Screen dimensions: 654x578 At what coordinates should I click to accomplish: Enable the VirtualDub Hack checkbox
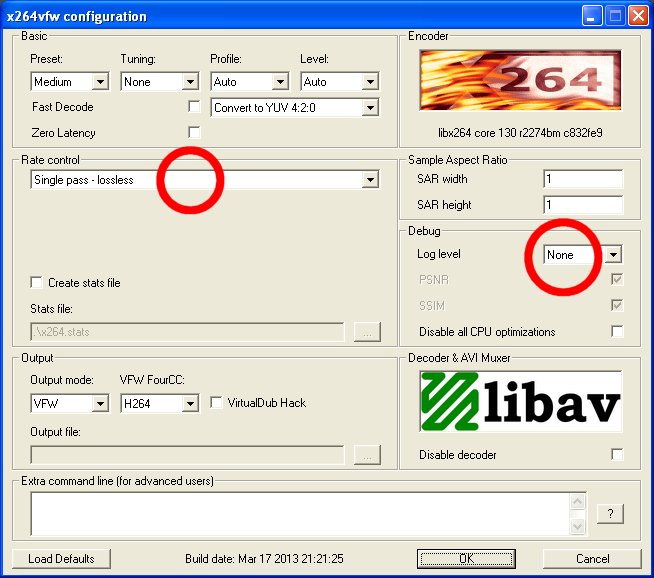(x=216, y=403)
